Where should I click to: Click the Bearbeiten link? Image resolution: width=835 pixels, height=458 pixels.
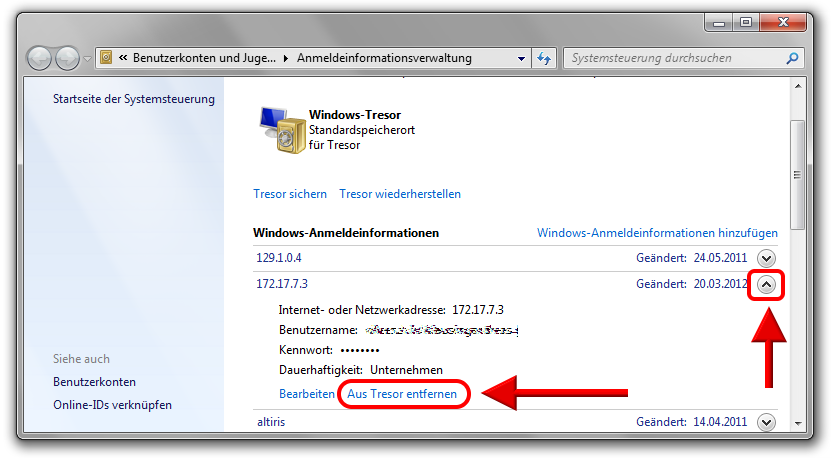pos(306,394)
